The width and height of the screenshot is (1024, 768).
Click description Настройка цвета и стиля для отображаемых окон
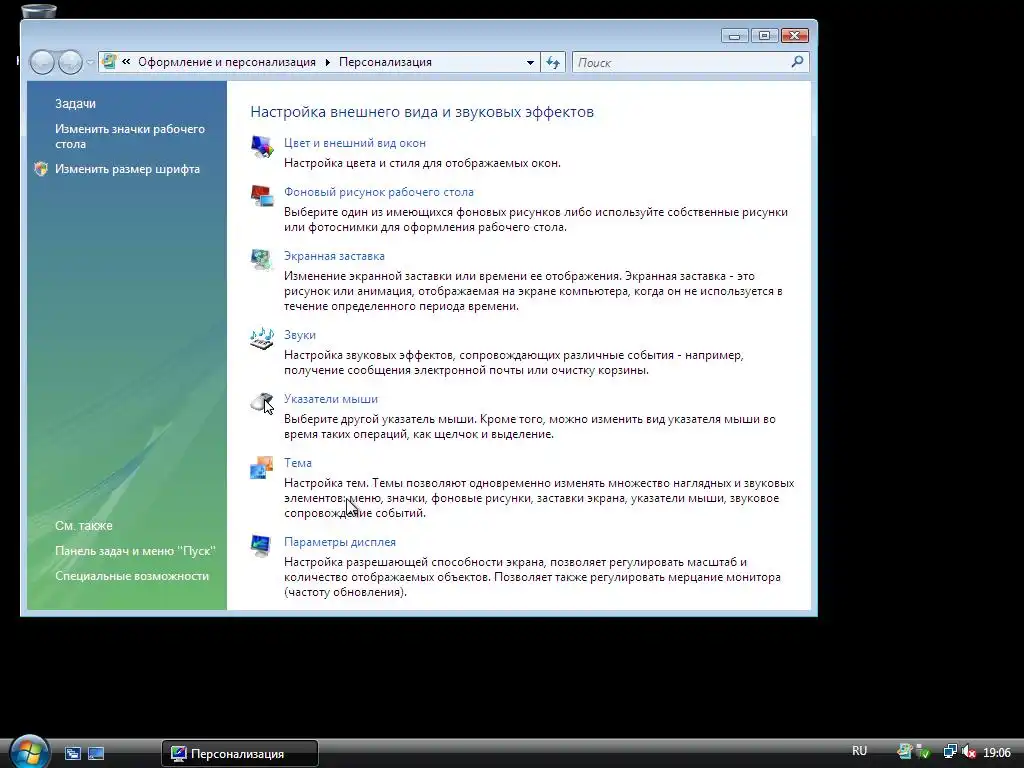[423, 163]
